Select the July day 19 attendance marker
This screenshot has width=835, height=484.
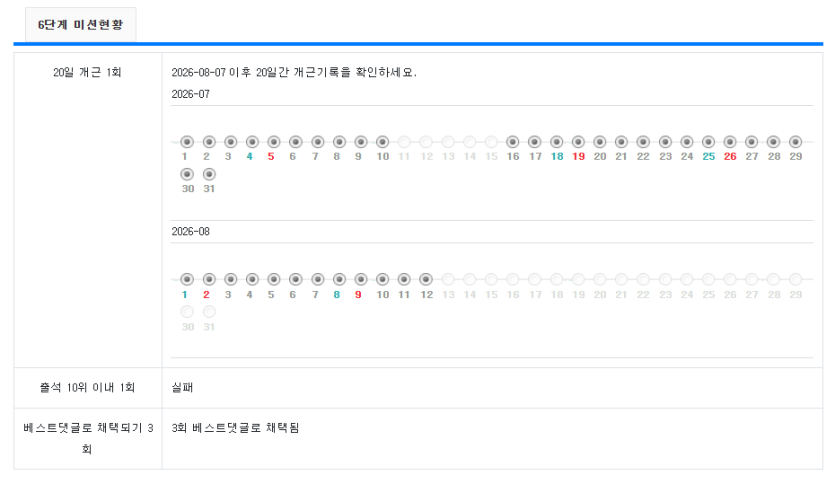click(x=578, y=142)
